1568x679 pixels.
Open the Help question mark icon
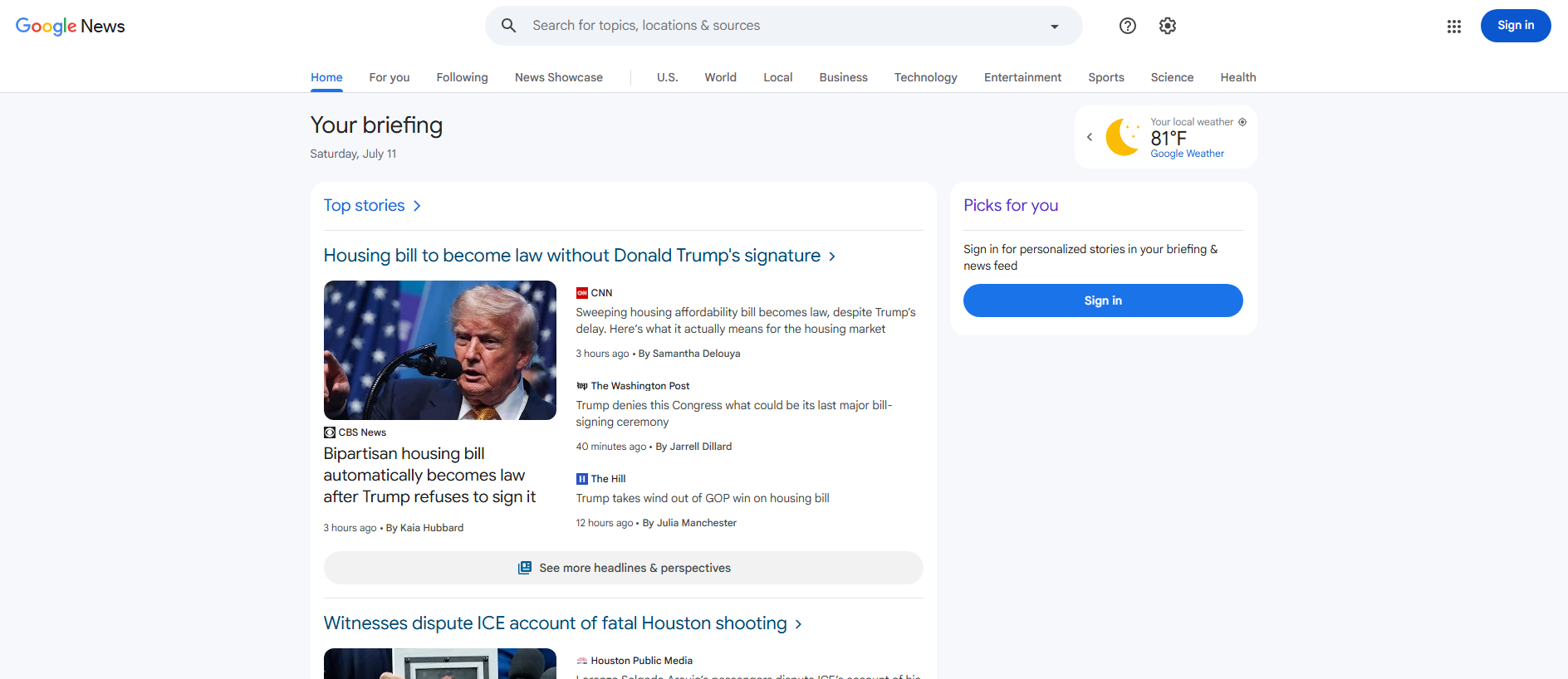click(1128, 26)
